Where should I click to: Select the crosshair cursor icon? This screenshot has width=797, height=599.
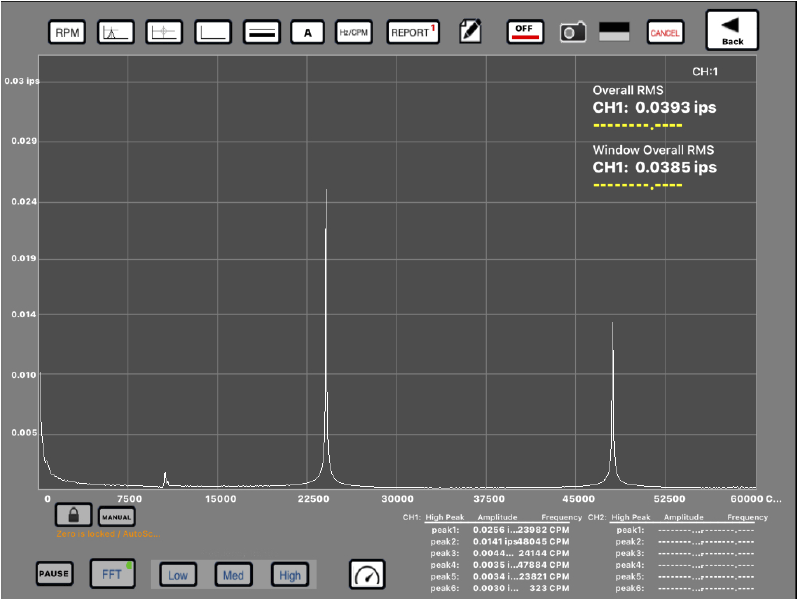[x=164, y=32]
